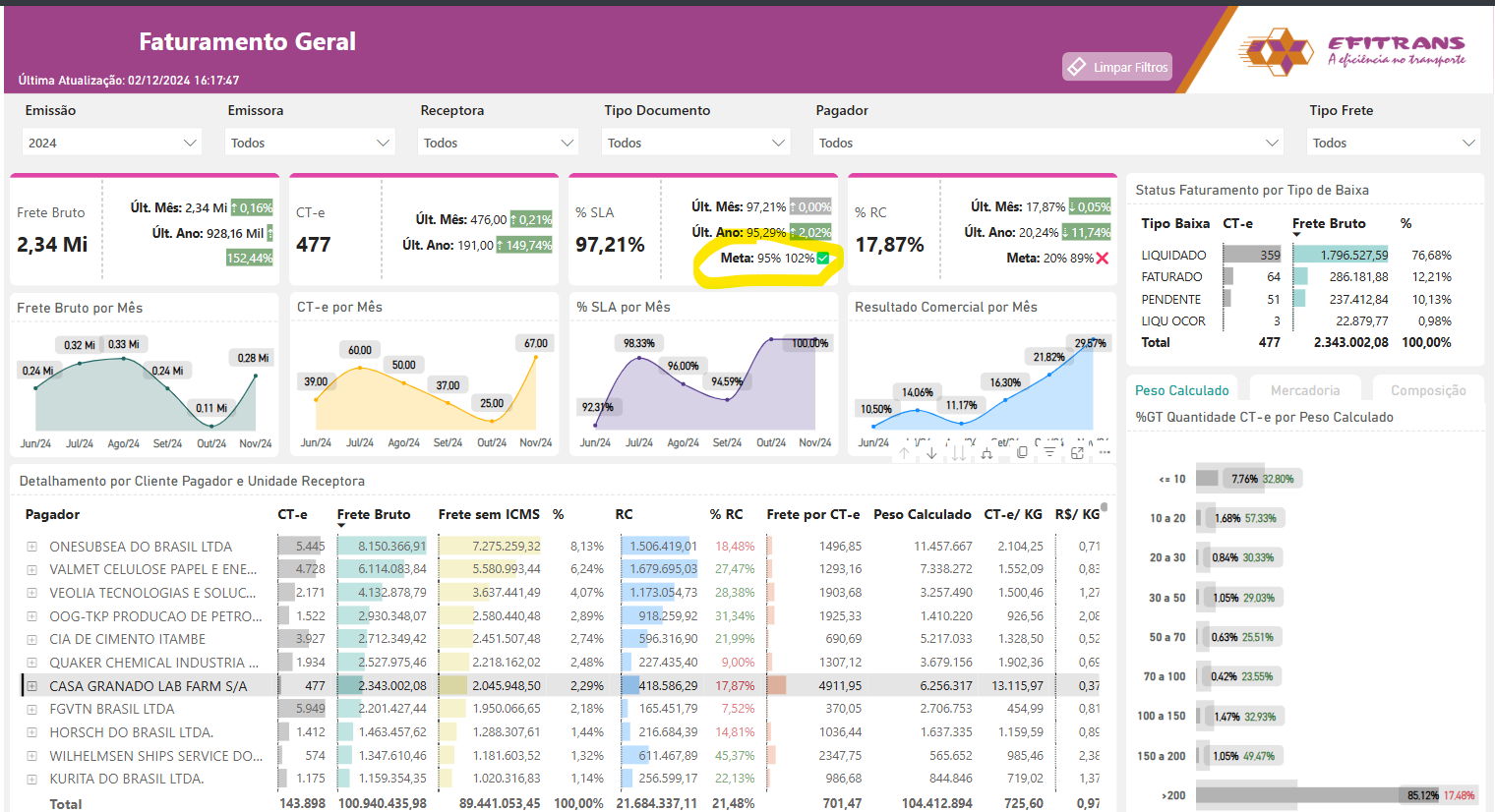
Task: Select the FATURADO status row
Action: pos(1296,277)
